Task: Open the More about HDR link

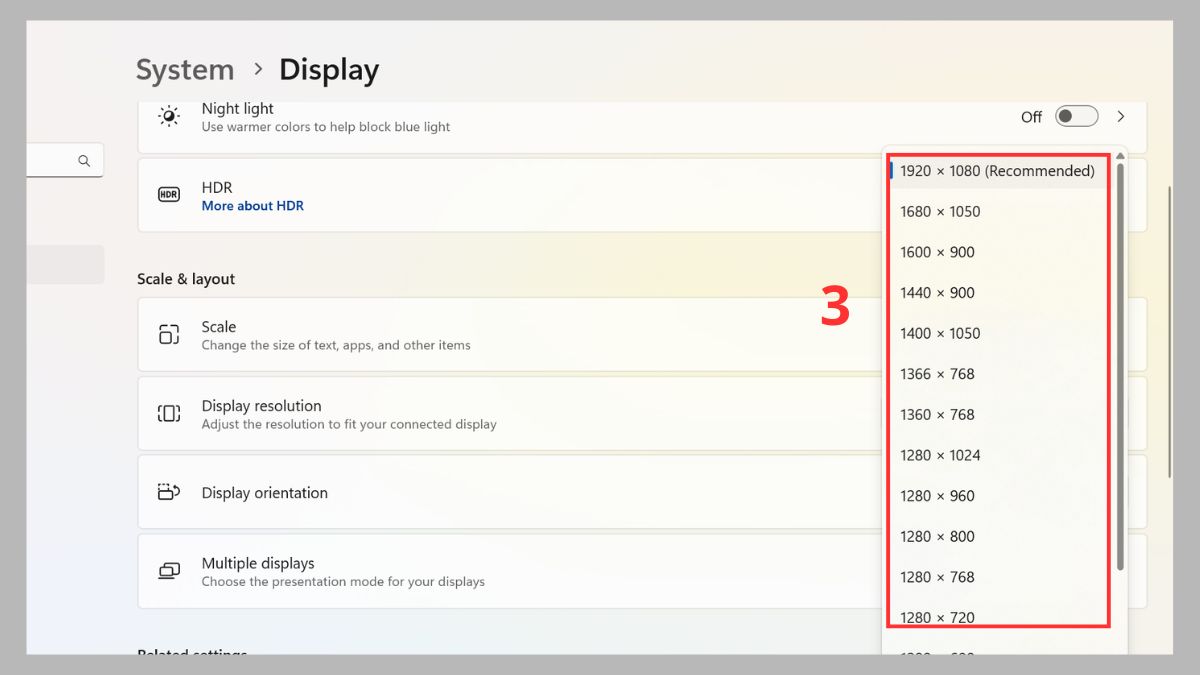Action: tap(253, 205)
